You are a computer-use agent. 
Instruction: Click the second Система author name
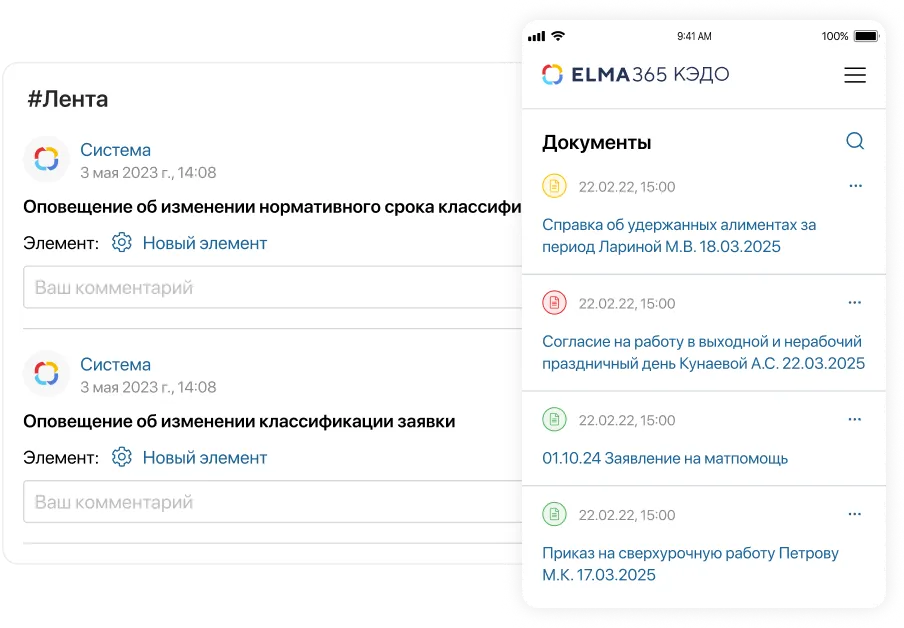click(115, 365)
